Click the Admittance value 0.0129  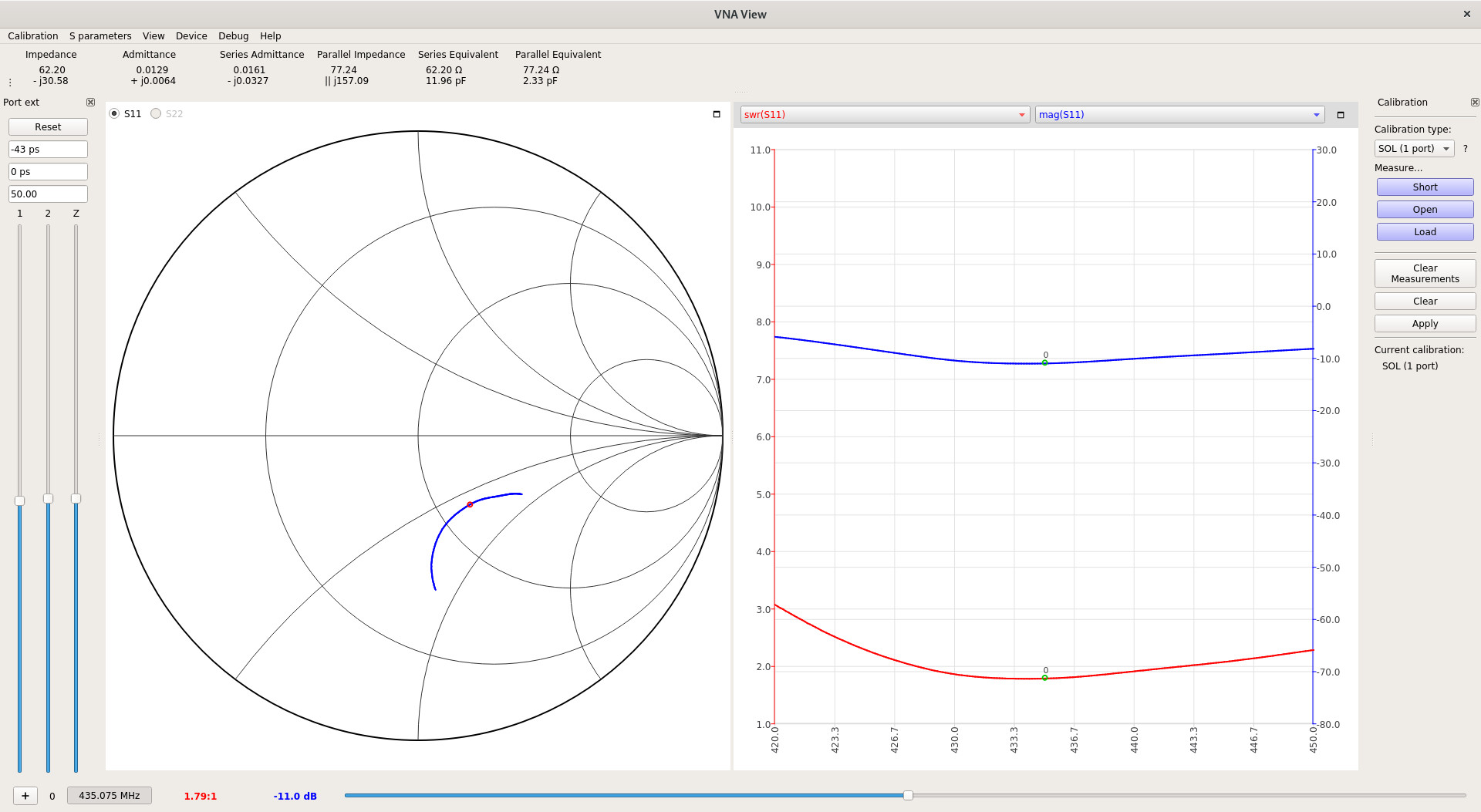(x=152, y=70)
